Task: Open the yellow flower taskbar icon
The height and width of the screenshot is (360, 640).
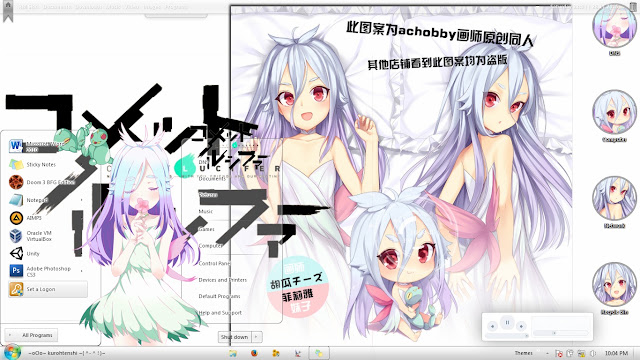Action: click(276, 353)
